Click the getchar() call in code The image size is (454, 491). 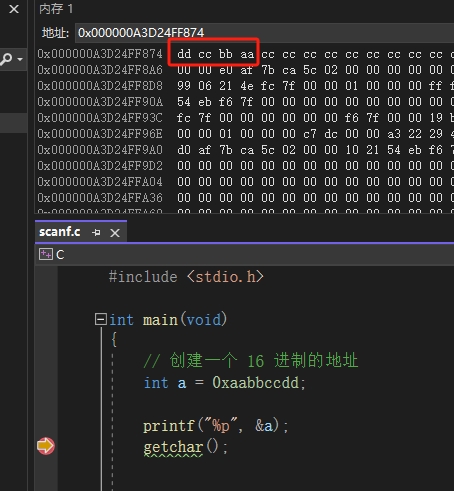pyautogui.click(x=185, y=447)
